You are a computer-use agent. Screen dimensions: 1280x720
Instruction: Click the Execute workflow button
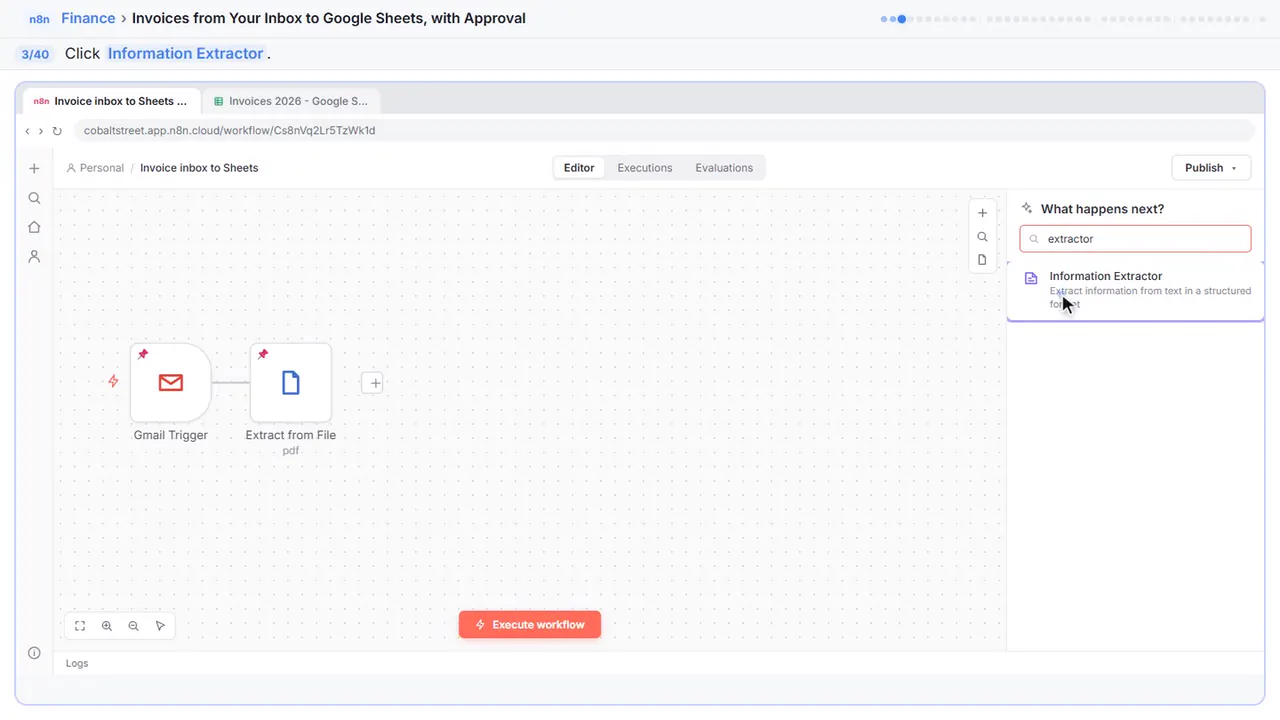click(530, 625)
